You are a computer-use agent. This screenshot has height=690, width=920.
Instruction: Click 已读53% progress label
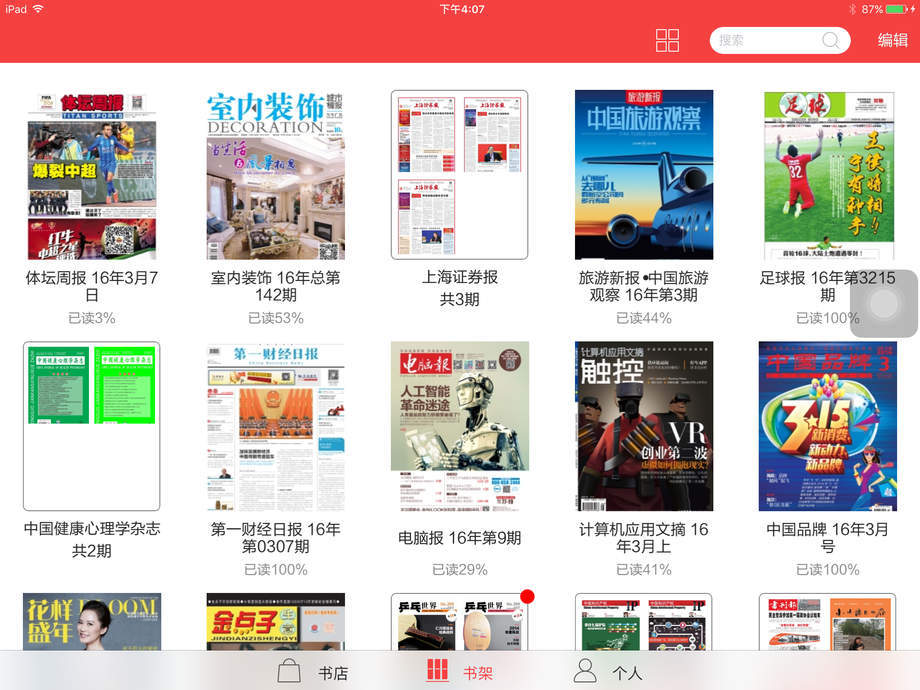[276, 318]
